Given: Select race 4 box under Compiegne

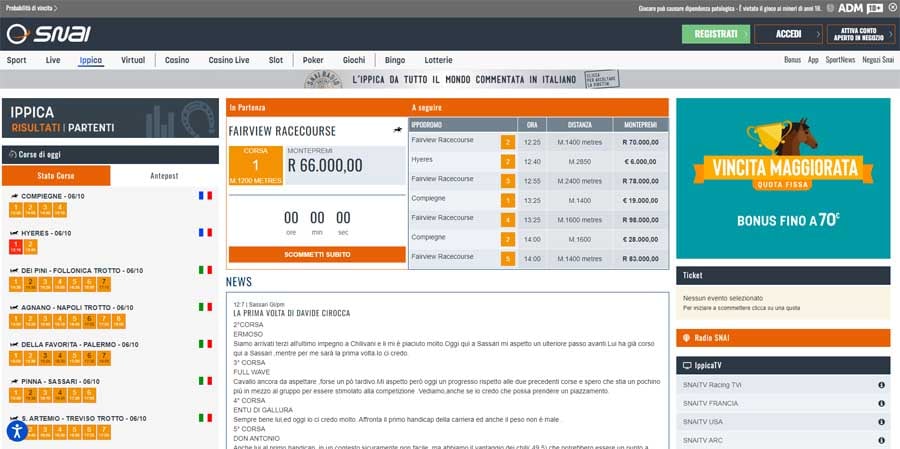Looking at the screenshot, I should (60, 210).
